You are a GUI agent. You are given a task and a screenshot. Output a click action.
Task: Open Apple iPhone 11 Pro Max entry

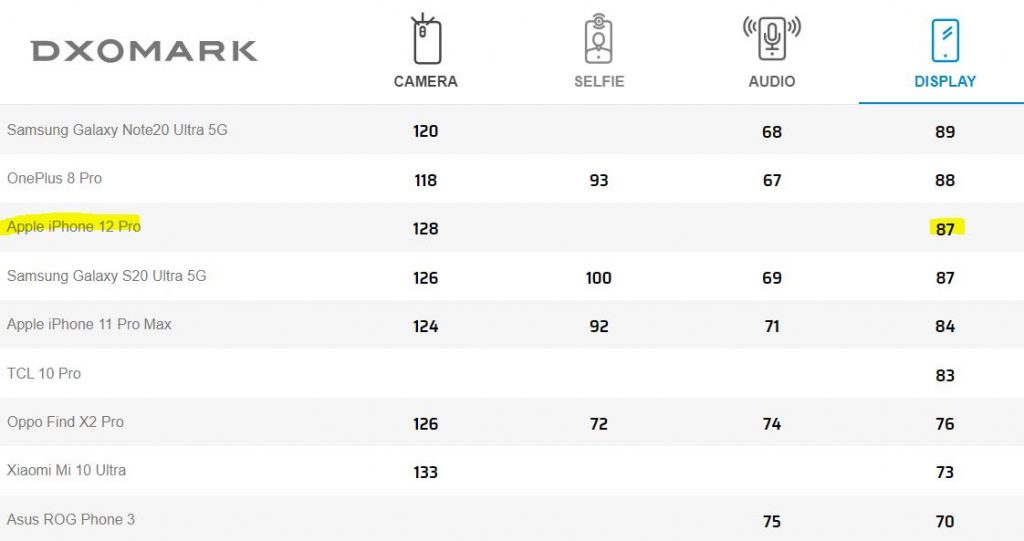pos(89,324)
